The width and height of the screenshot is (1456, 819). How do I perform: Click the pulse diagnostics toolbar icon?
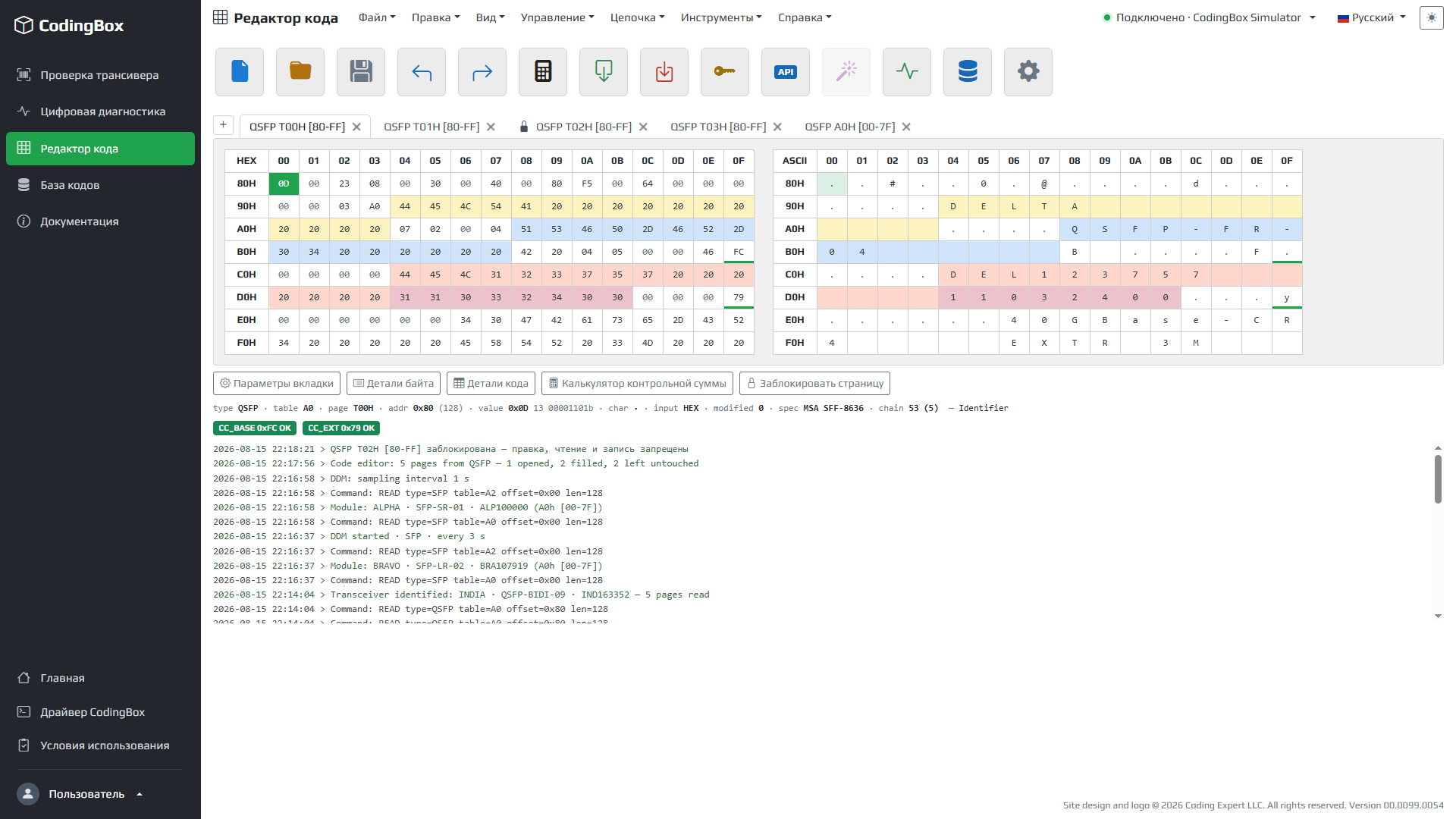(x=907, y=72)
